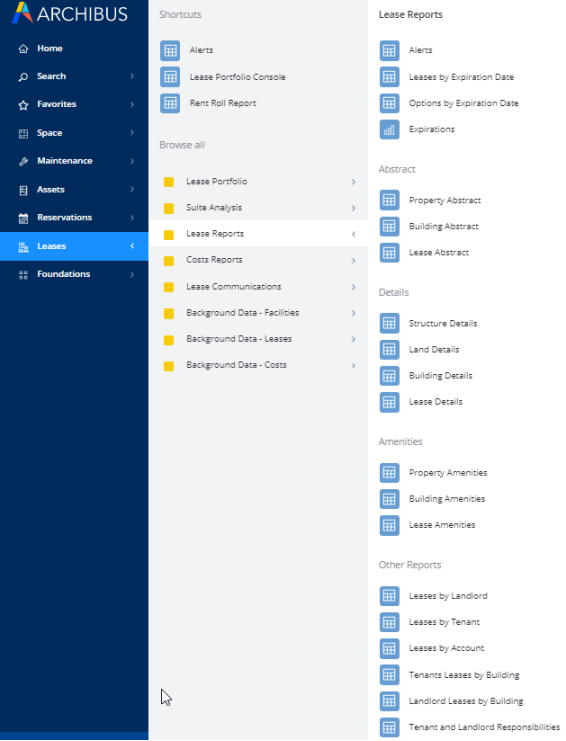566x741 pixels.
Task: Click the Foundations four-squares icon
Action: click(23, 275)
